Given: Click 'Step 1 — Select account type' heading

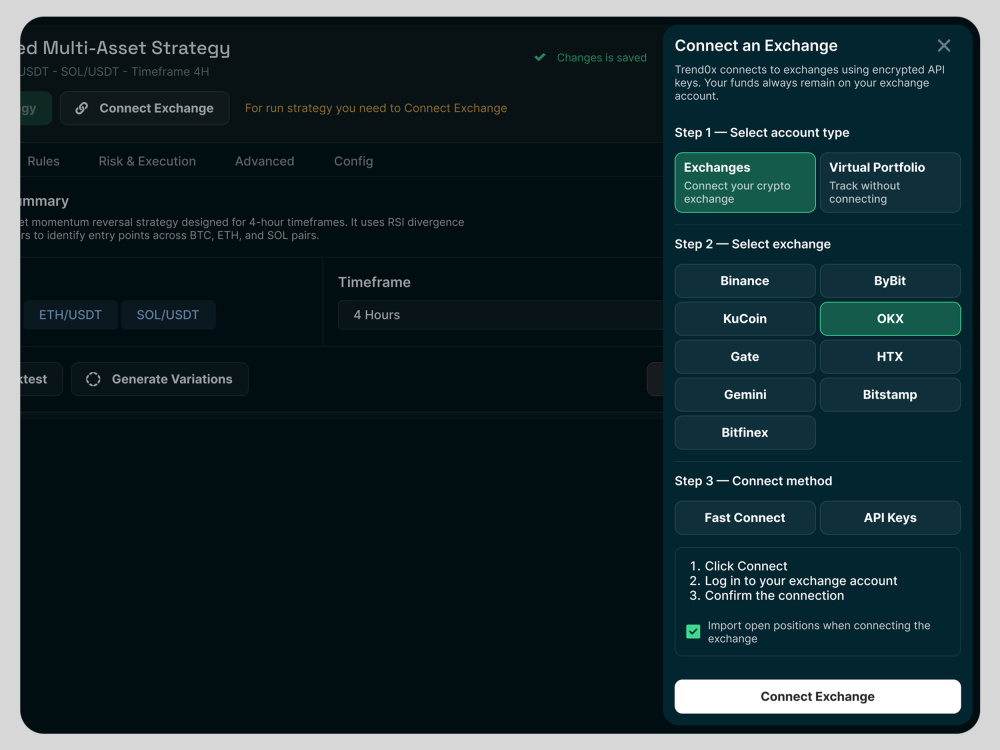Looking at the screenshot, I should [762, 133].
